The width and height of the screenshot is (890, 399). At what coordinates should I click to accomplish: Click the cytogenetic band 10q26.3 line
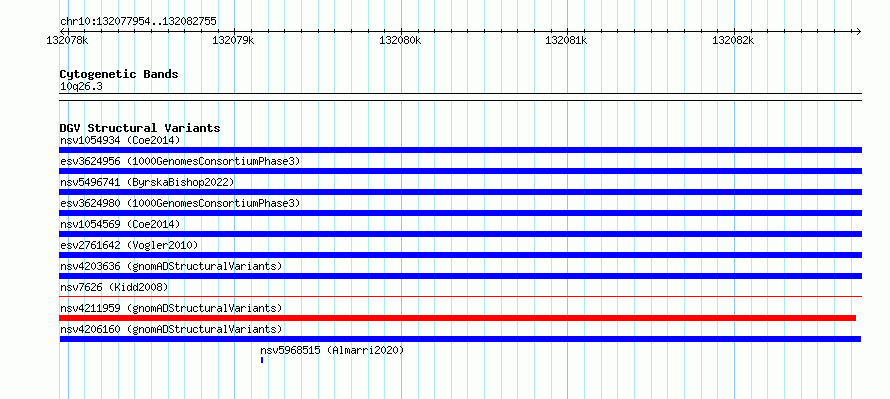(460, 97)
